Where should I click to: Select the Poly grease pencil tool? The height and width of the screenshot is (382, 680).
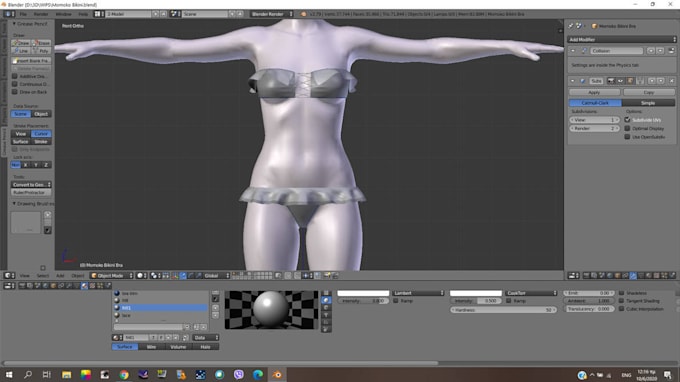(41, 51)
